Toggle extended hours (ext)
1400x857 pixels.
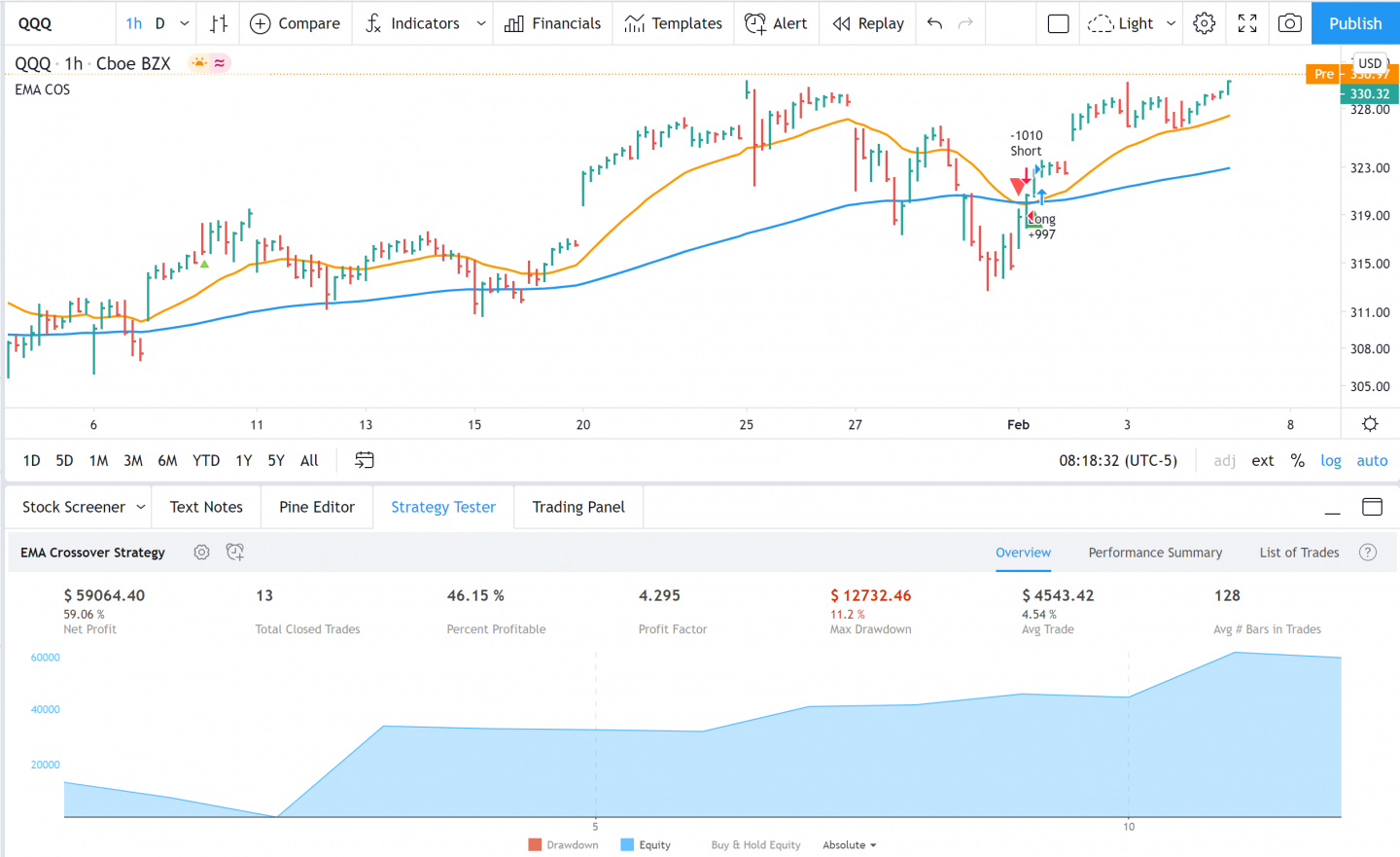pos(1262,460)
